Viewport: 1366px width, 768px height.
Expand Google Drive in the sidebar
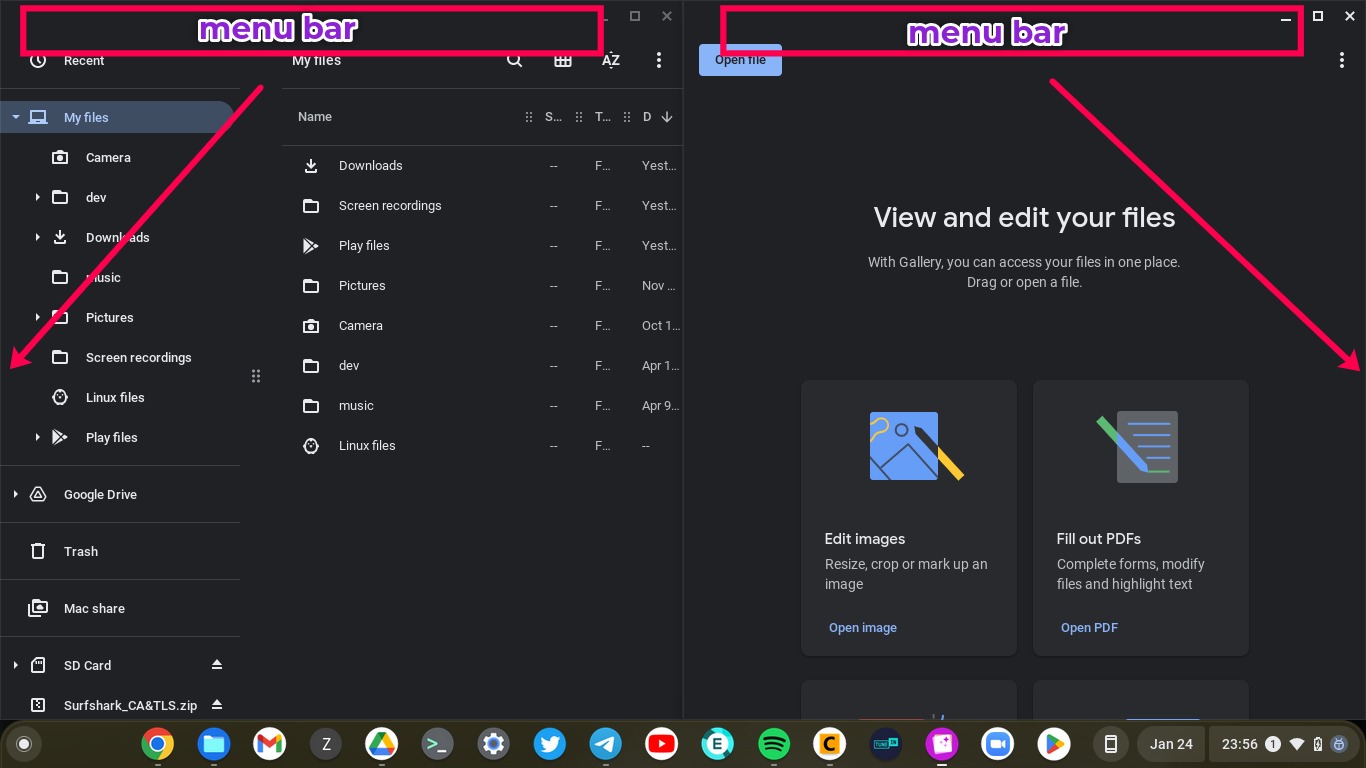[x=14, y=494]
